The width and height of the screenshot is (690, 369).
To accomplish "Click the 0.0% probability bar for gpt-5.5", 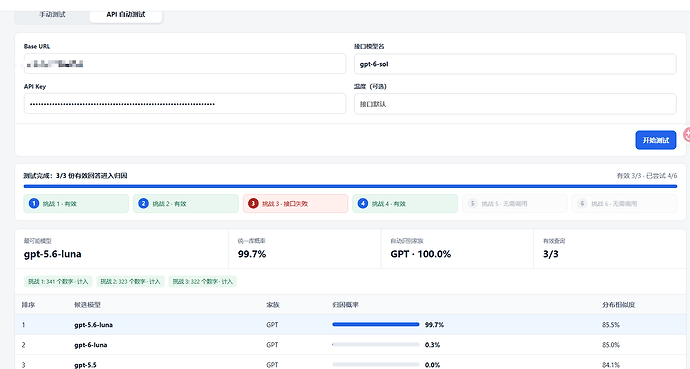I will [x=376, y=364].
